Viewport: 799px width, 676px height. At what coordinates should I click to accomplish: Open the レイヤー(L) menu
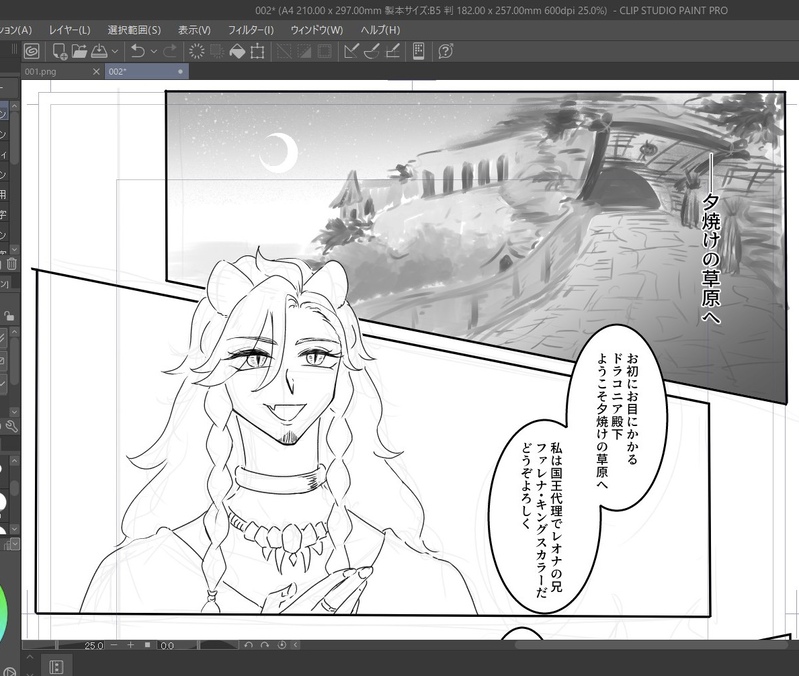(69, 30)
